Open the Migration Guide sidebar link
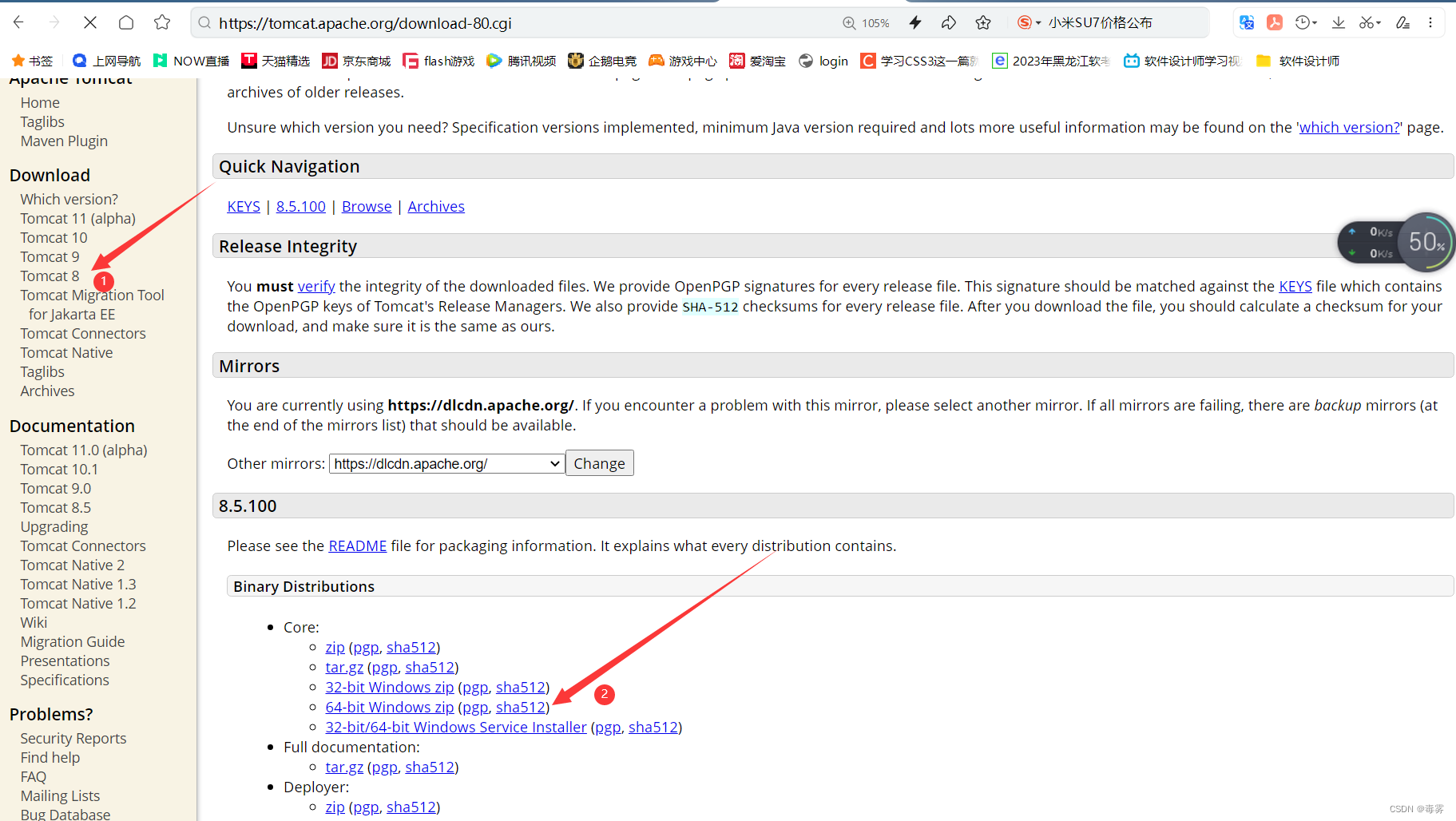 [73, 641]
